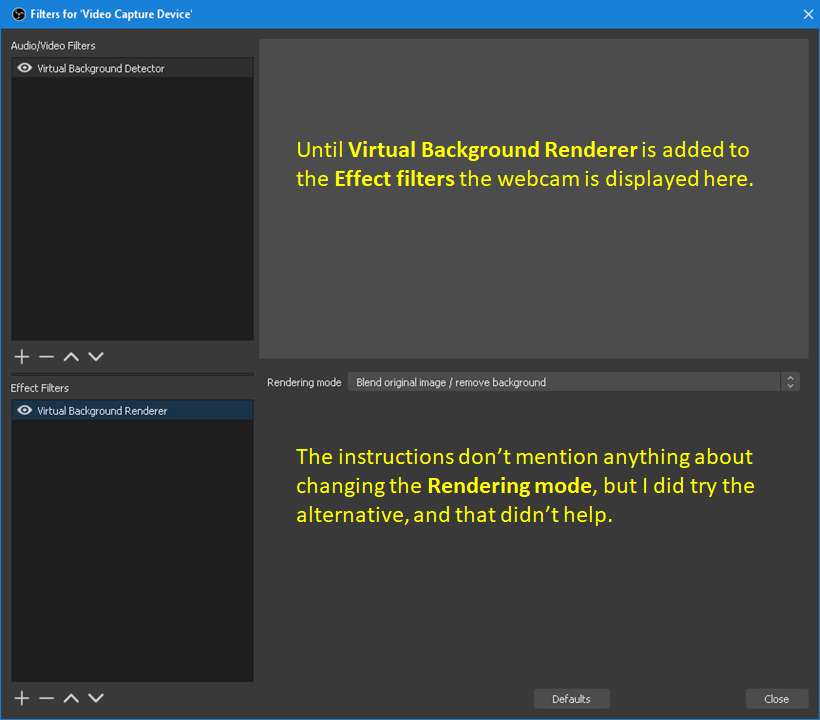Add a new Effect filter with plus icon
Viewport: 820px width, 720px height.
21,698
